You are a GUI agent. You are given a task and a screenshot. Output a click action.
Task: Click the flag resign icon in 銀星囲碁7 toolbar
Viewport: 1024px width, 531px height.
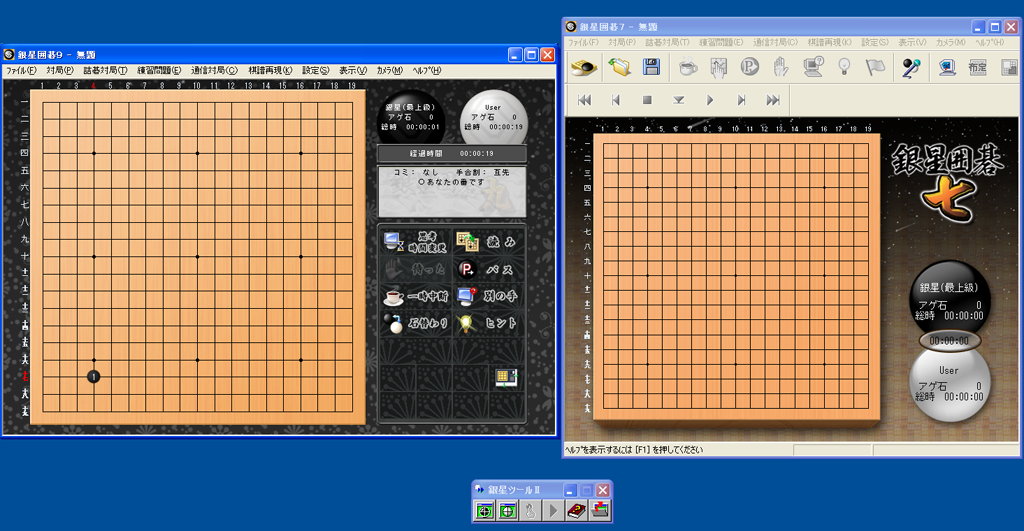pos(875,67)
